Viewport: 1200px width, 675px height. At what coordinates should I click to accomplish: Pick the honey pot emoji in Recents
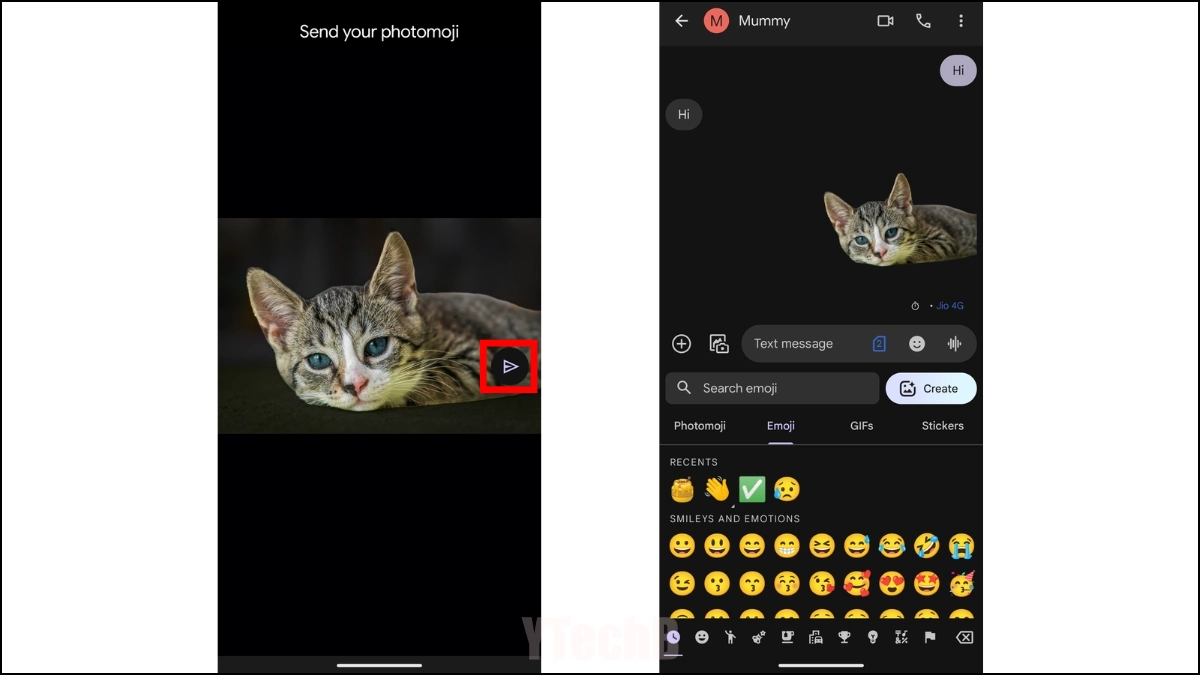point(682,490)
